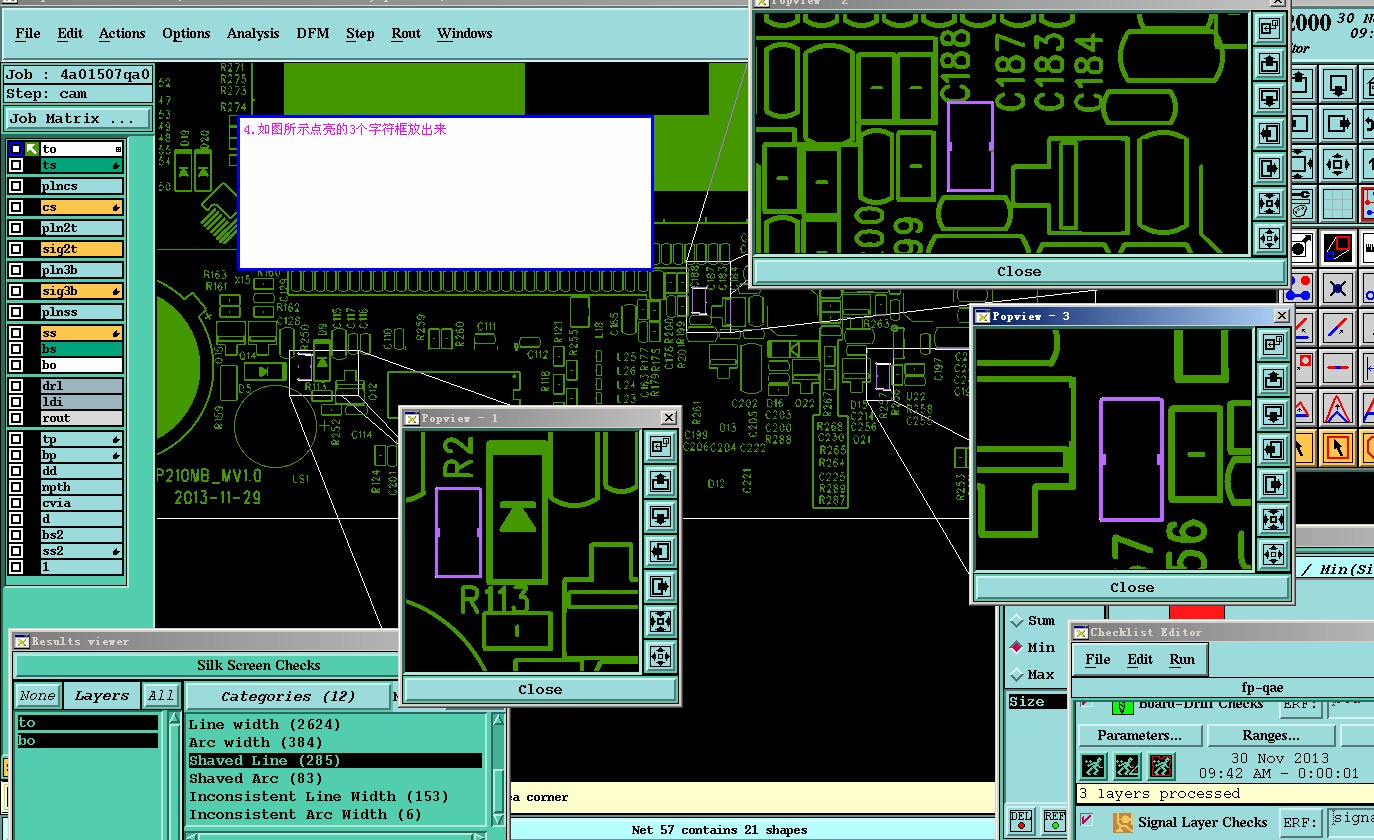Click pan-down icon in Popview 2
The width and height of the screenshot is (1374, 840).
coord(1270,98)
